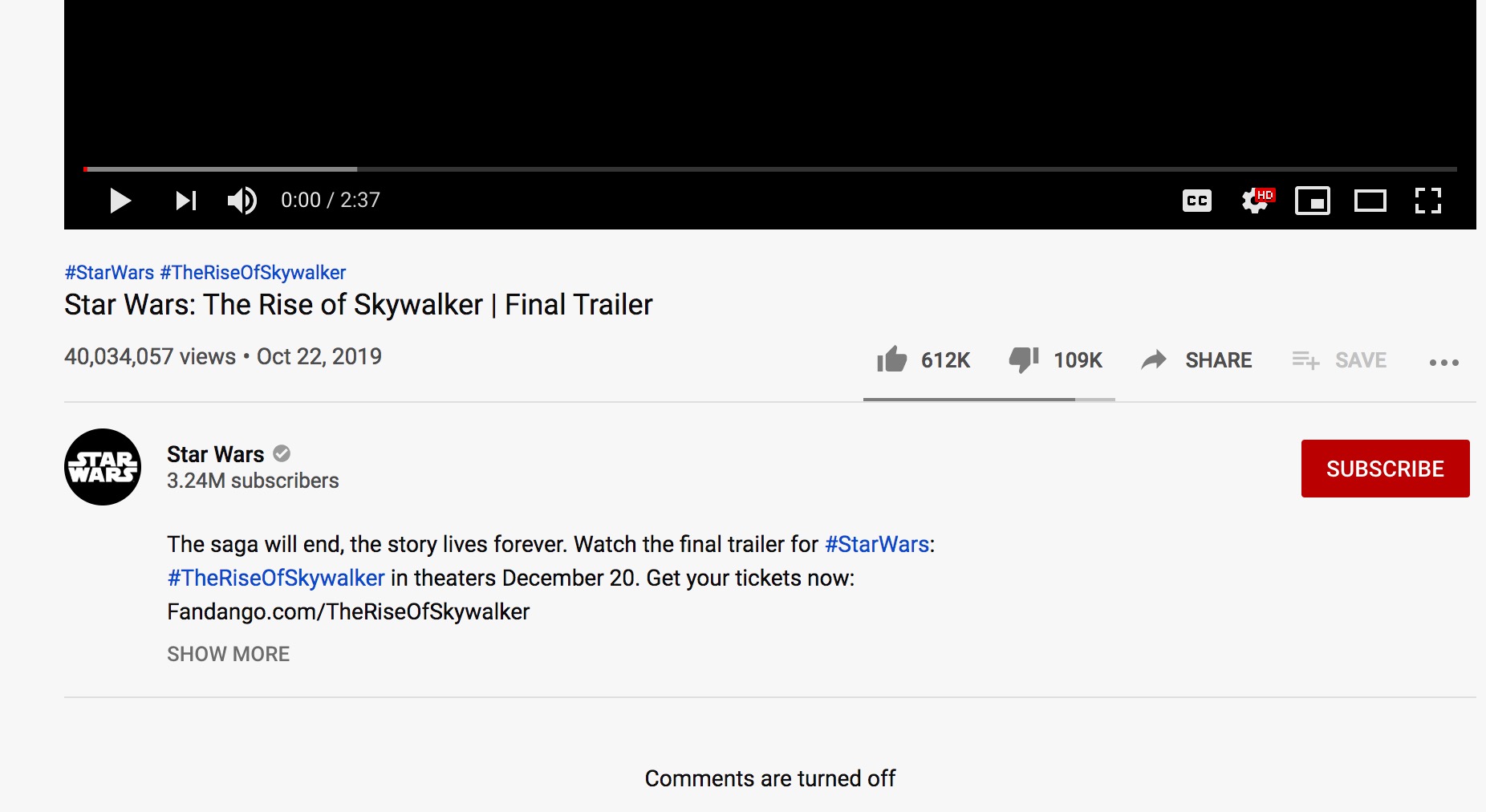Switch to miniplayer mode
Viewport: 1486px width, 812px height.
(x=1313, y=201)
